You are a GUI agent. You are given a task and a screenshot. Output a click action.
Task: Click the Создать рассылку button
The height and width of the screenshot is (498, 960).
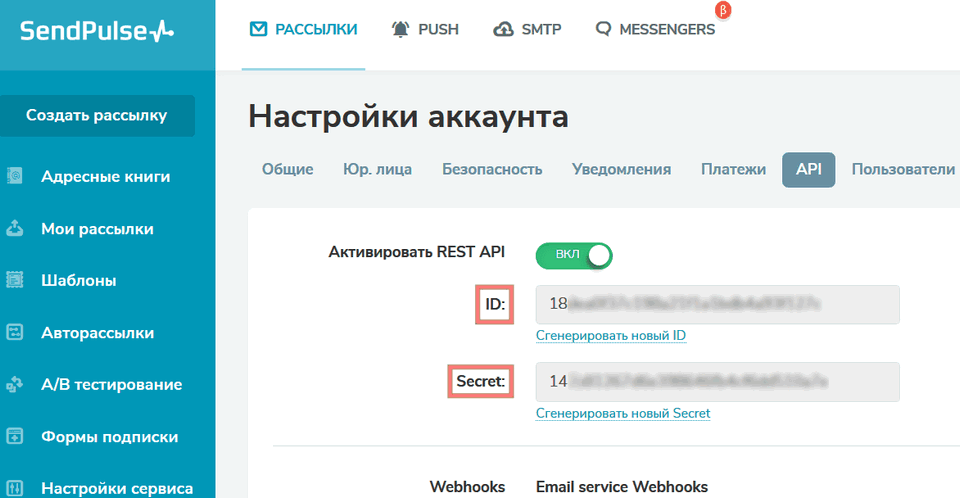tap(97, 116)
